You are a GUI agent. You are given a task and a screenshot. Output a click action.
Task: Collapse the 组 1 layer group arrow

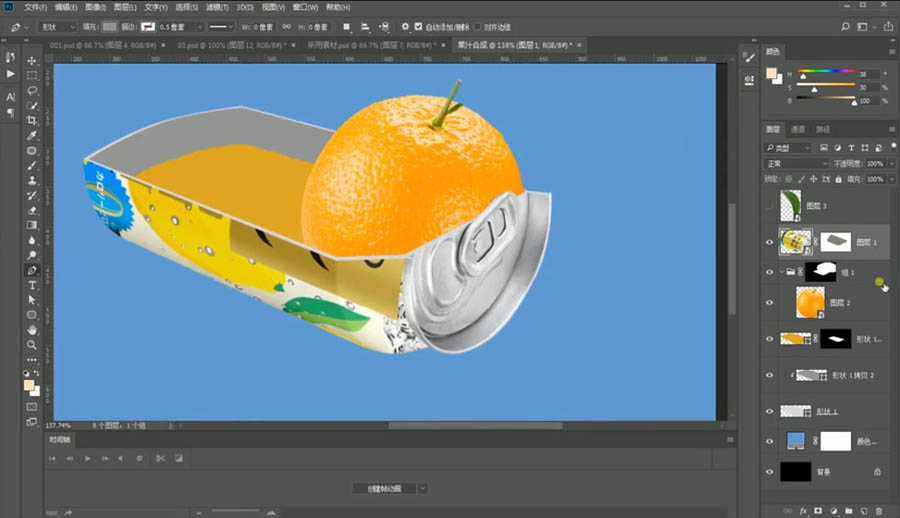pyautogui.click(x=781, y=271)
